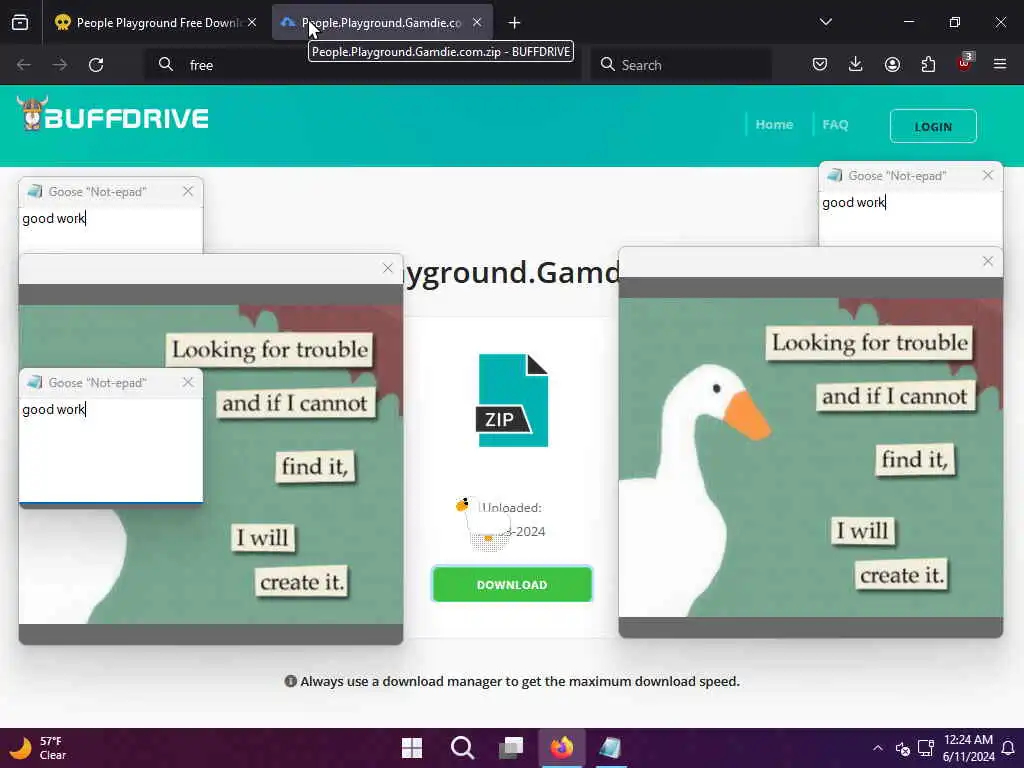Open the FAQ page link

835,125
